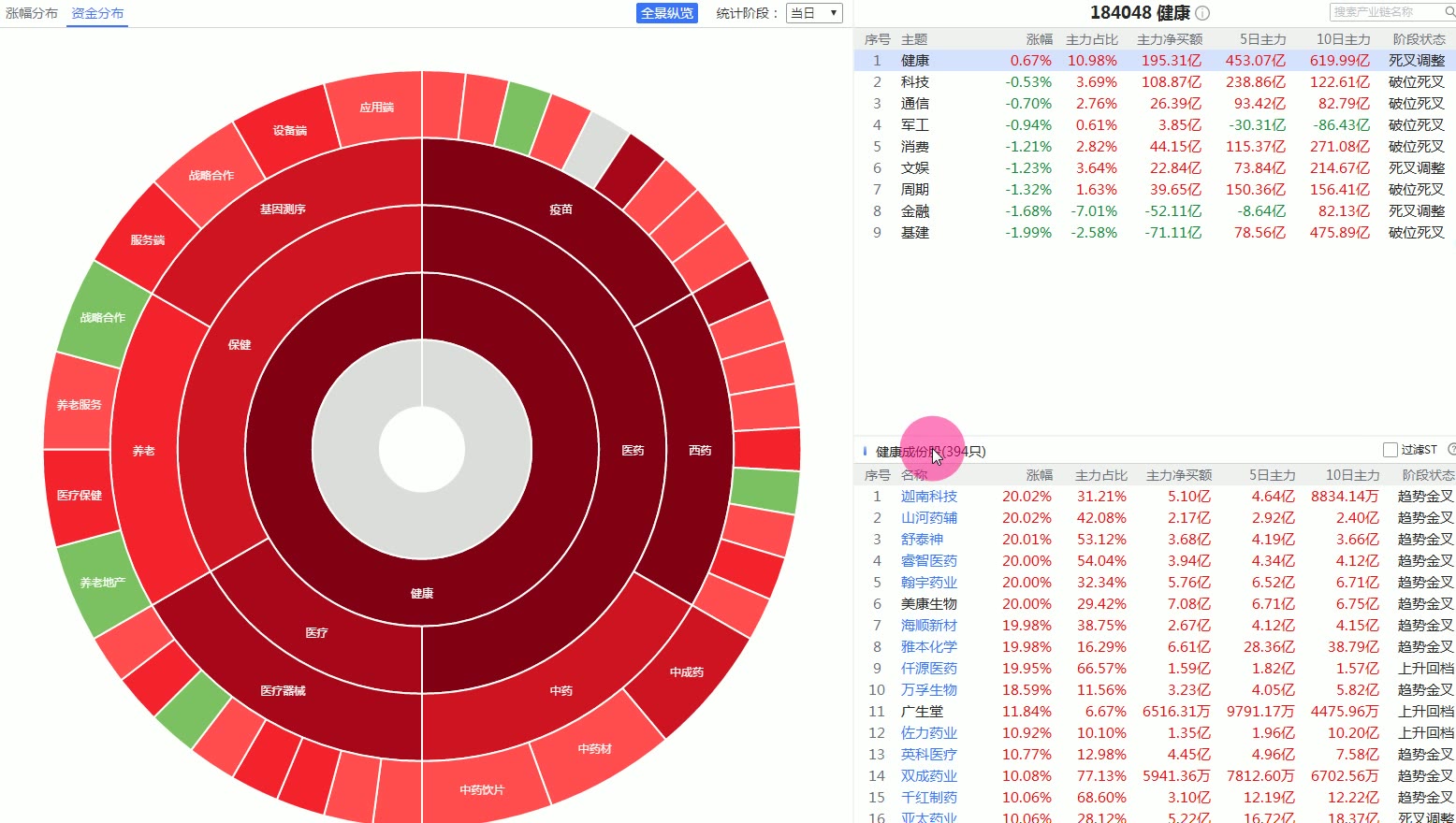Open stock 千红制药
The width and height of the screenshot is (1456, 823).
(928, 797)
